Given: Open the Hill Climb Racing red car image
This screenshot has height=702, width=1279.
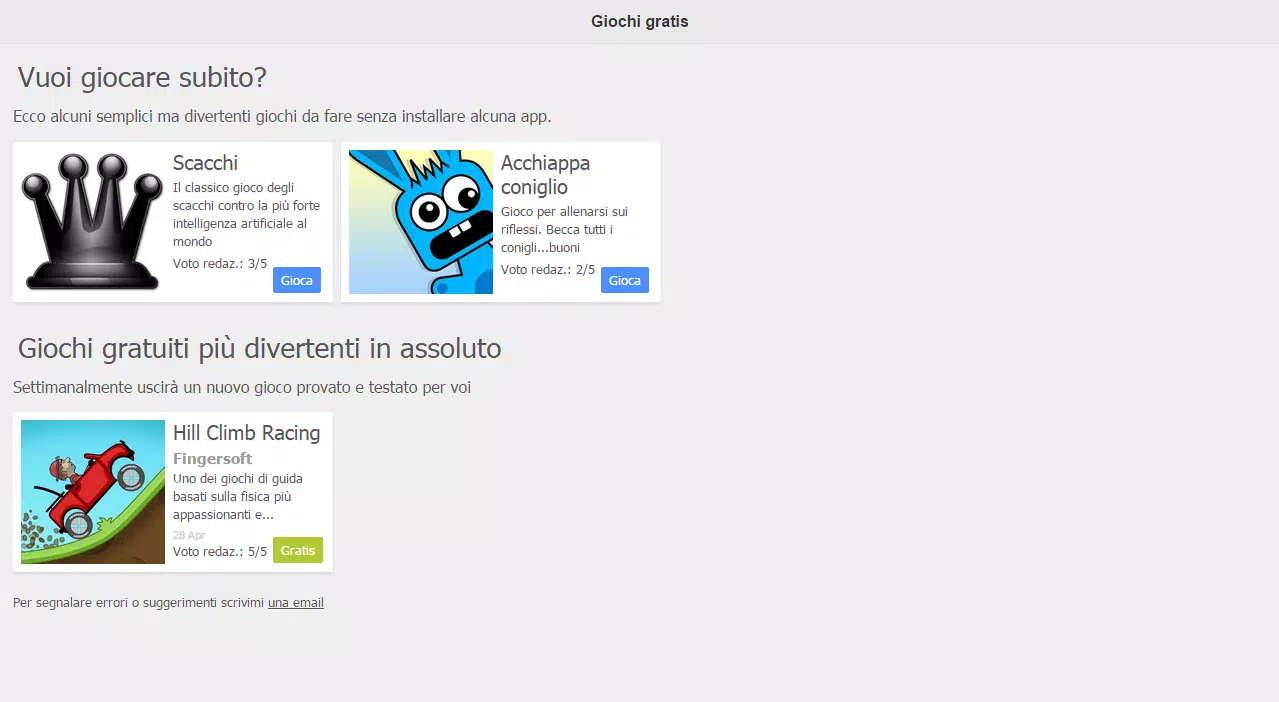Looking at the screenshot, I should [x=93, y=492].
